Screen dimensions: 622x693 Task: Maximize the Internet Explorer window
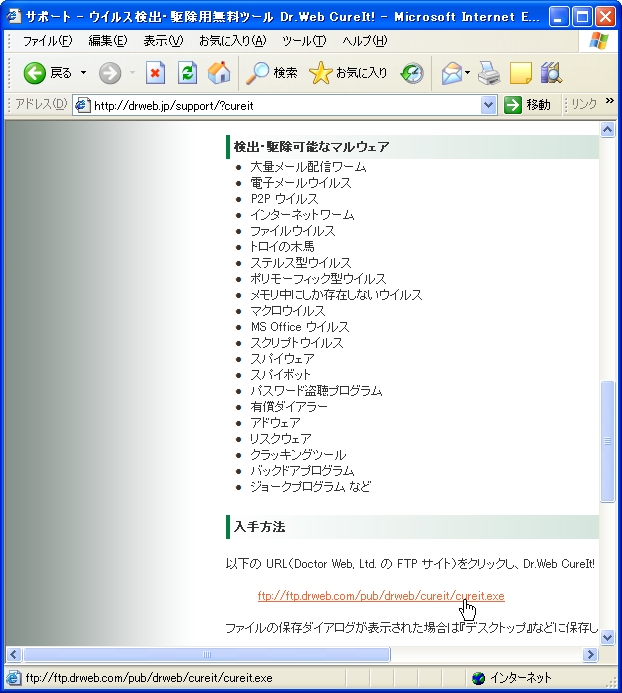582,17
